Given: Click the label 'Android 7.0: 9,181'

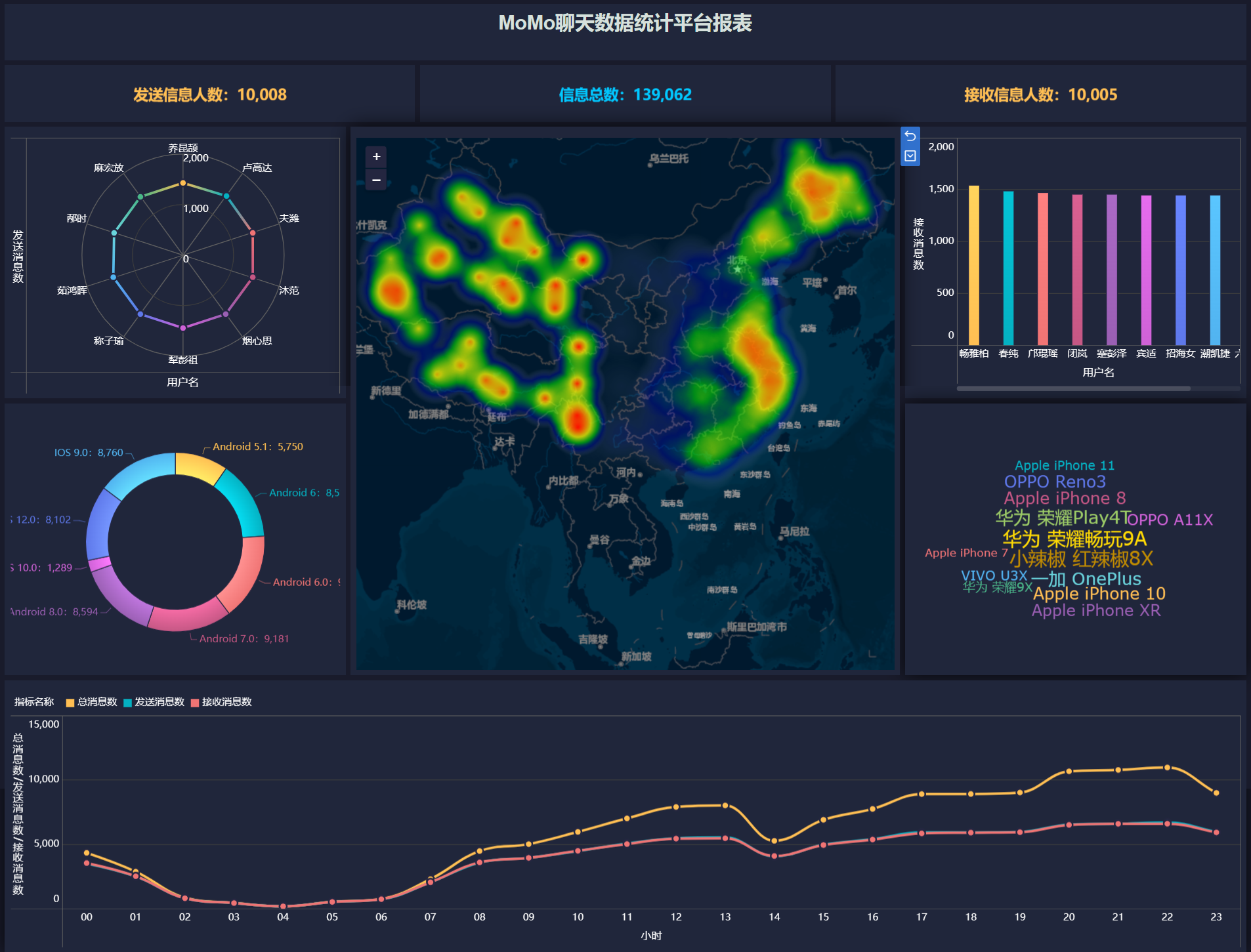Looking at the screenshot, I should pos(244,639).
